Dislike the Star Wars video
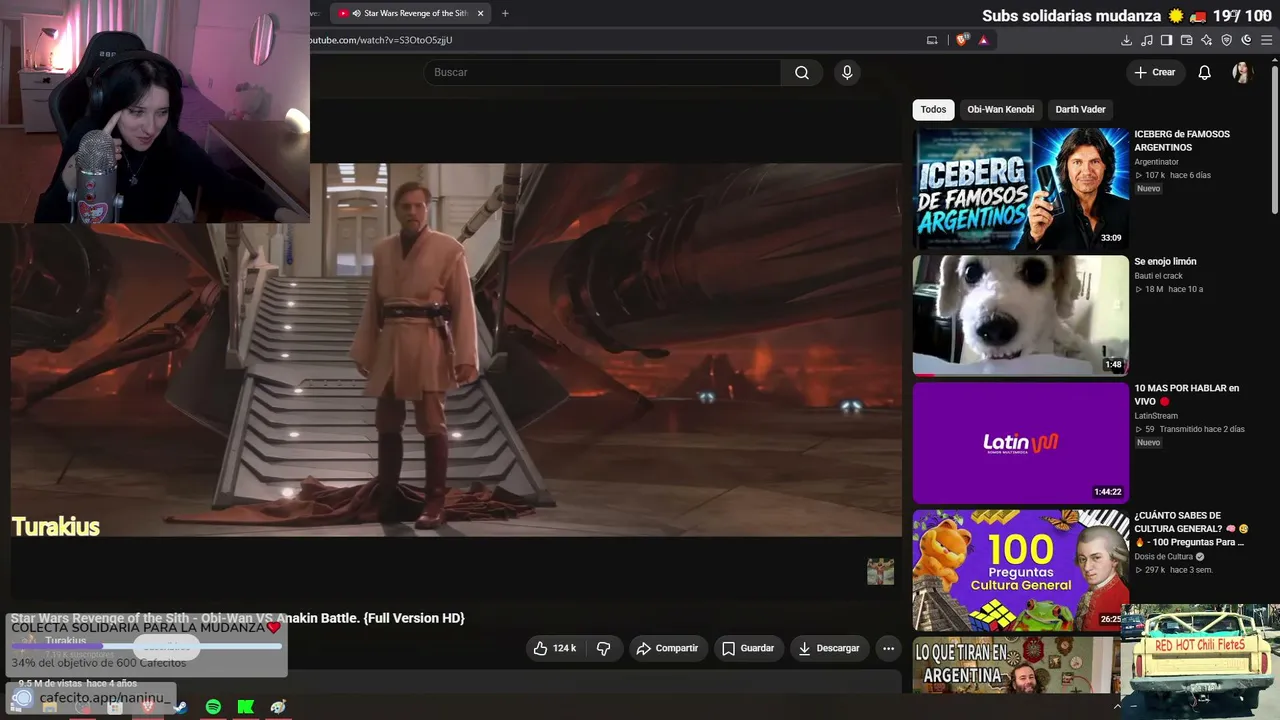1280x720 pixels. point(603,648)
